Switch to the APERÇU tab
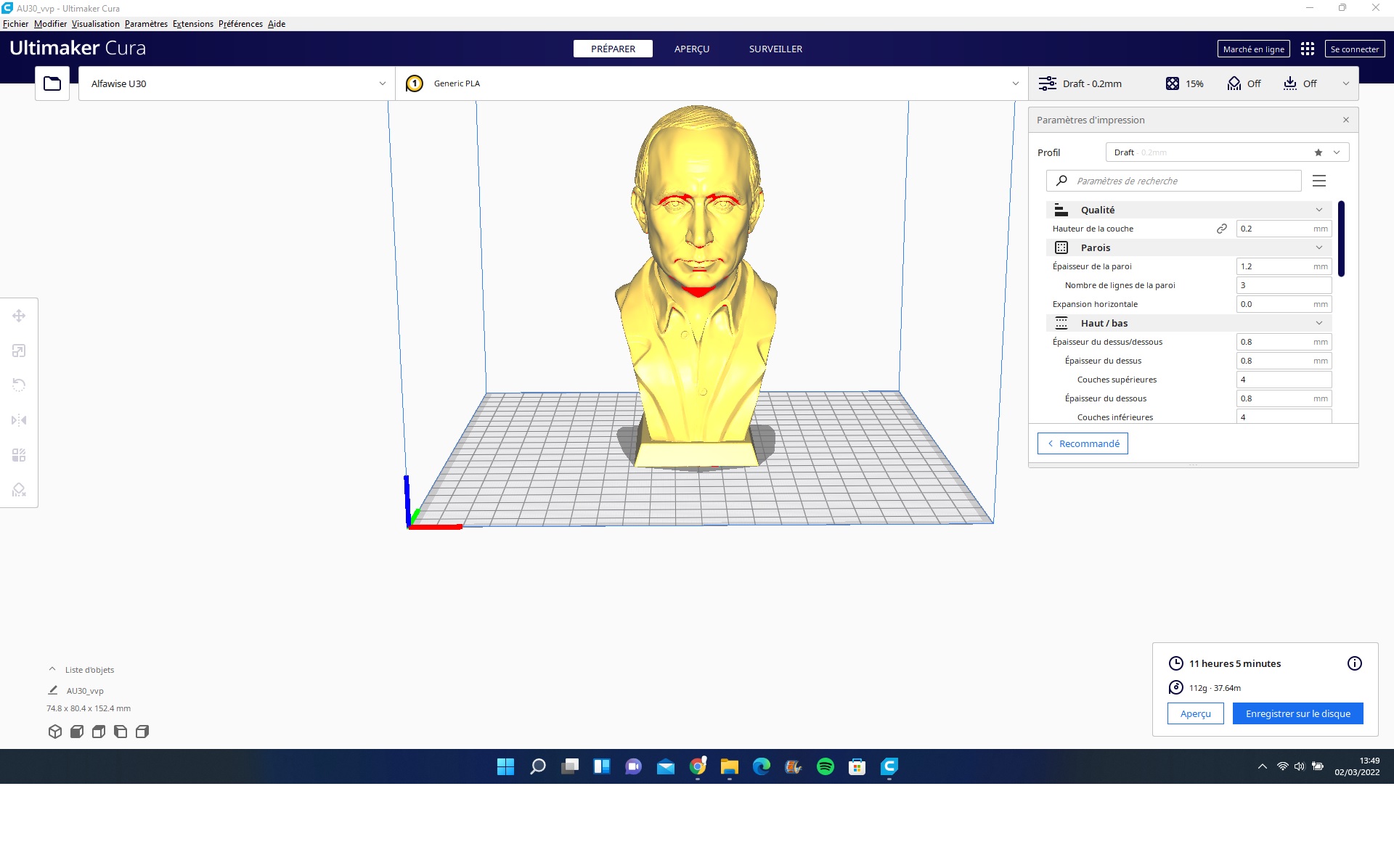Image resolution: width=1394 pixels, height=868 pixels. coord(691,49)
